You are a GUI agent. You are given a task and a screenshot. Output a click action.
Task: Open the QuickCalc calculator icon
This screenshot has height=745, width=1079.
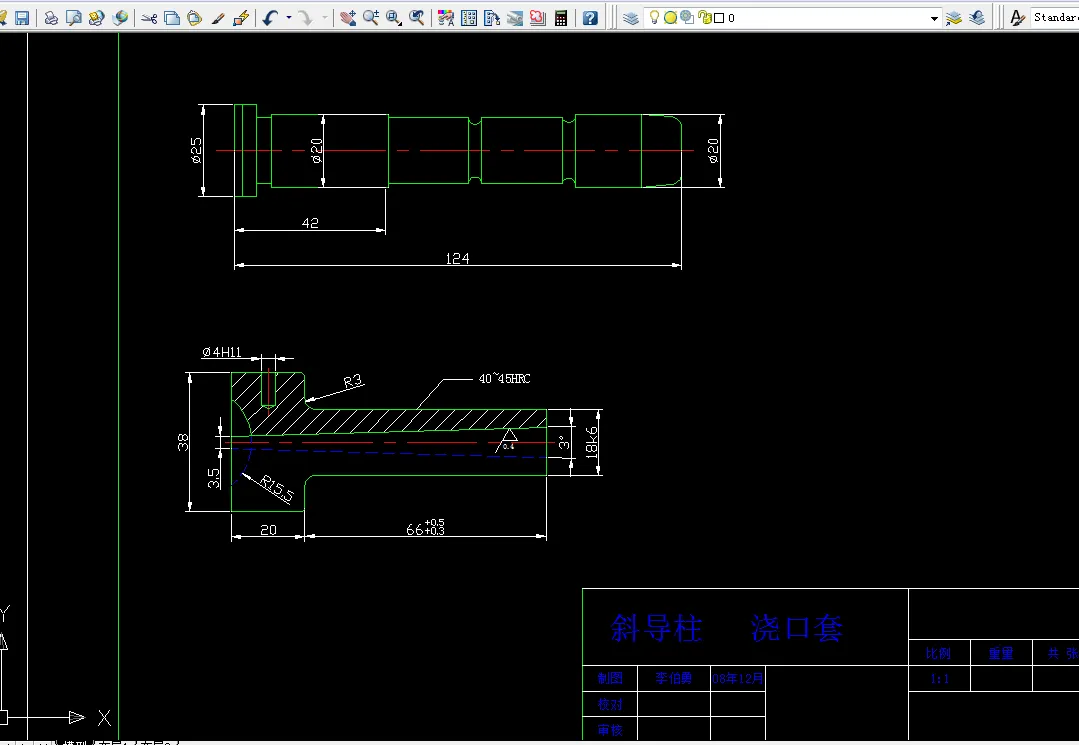click(561, 18)
